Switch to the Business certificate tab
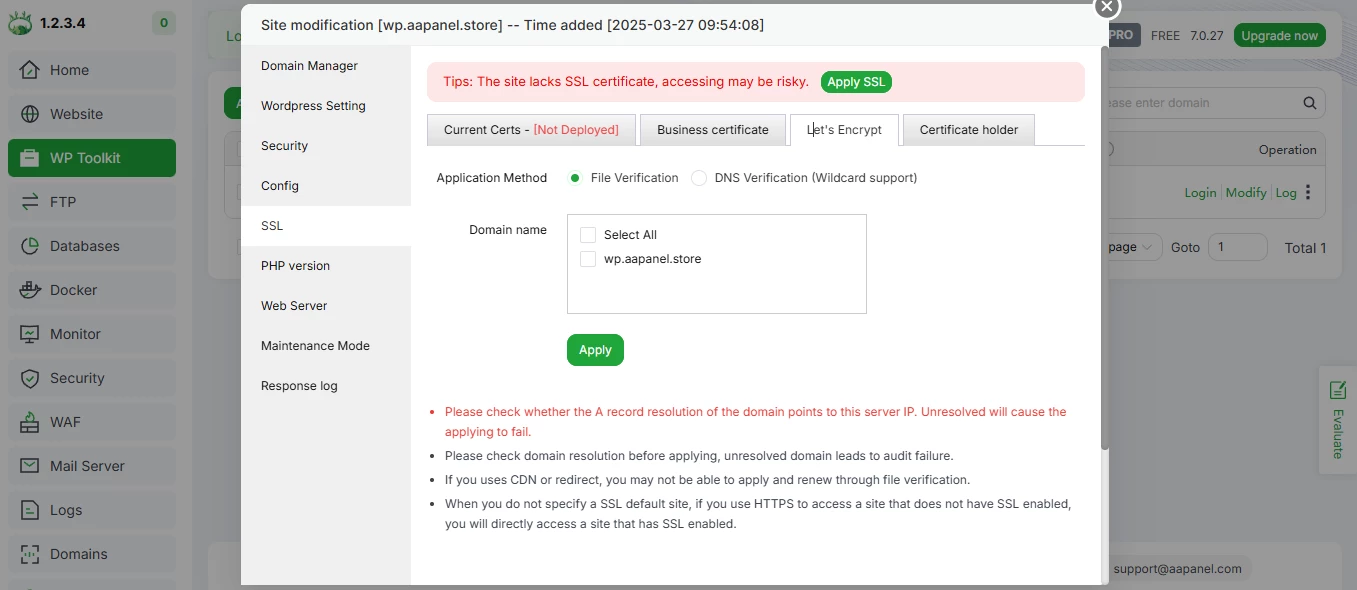This screenshot has width=1357, height=590. pyautogui.click(x=712, y=129)
